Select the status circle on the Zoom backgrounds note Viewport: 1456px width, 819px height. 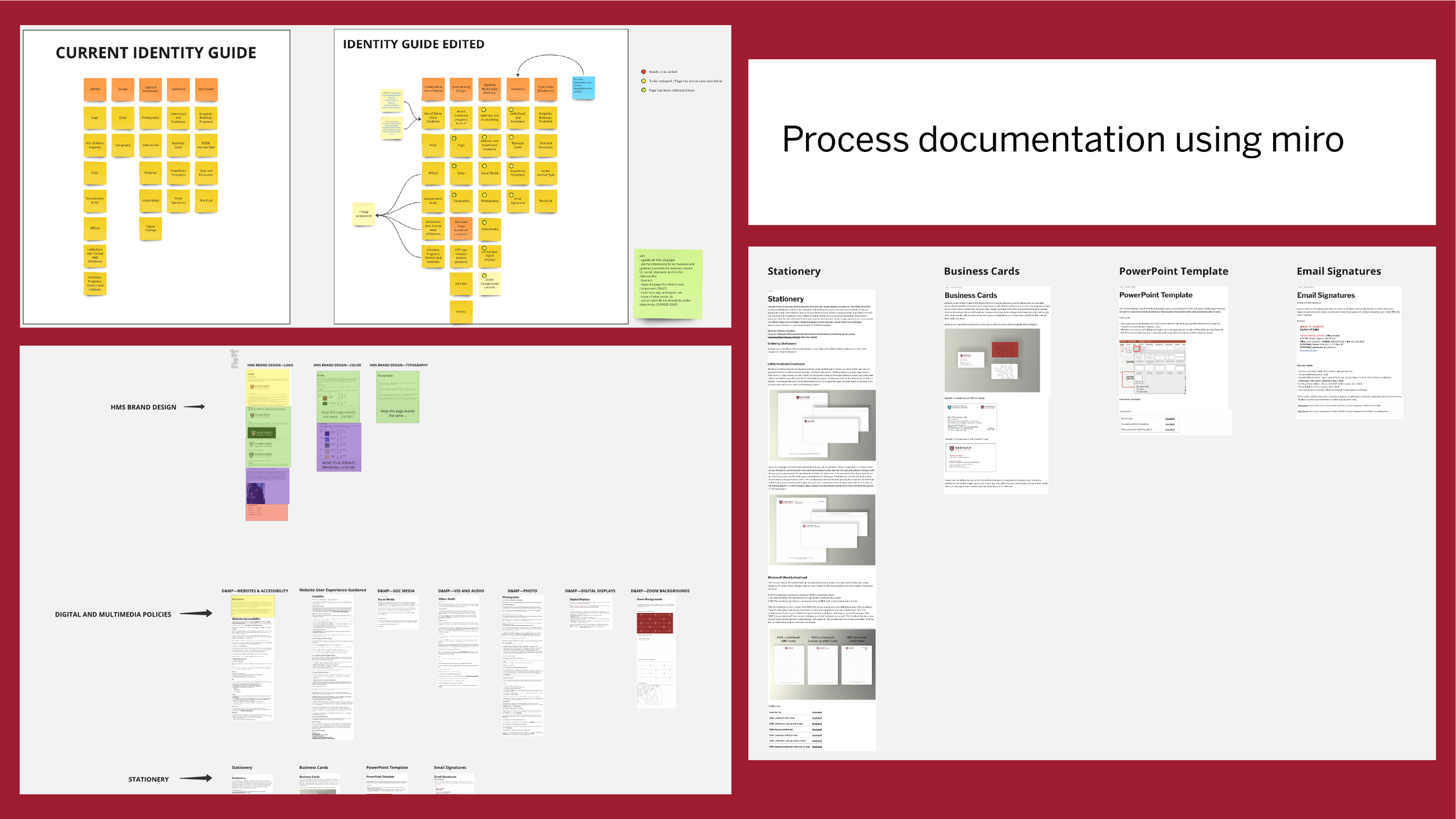(x=484, y=275)
